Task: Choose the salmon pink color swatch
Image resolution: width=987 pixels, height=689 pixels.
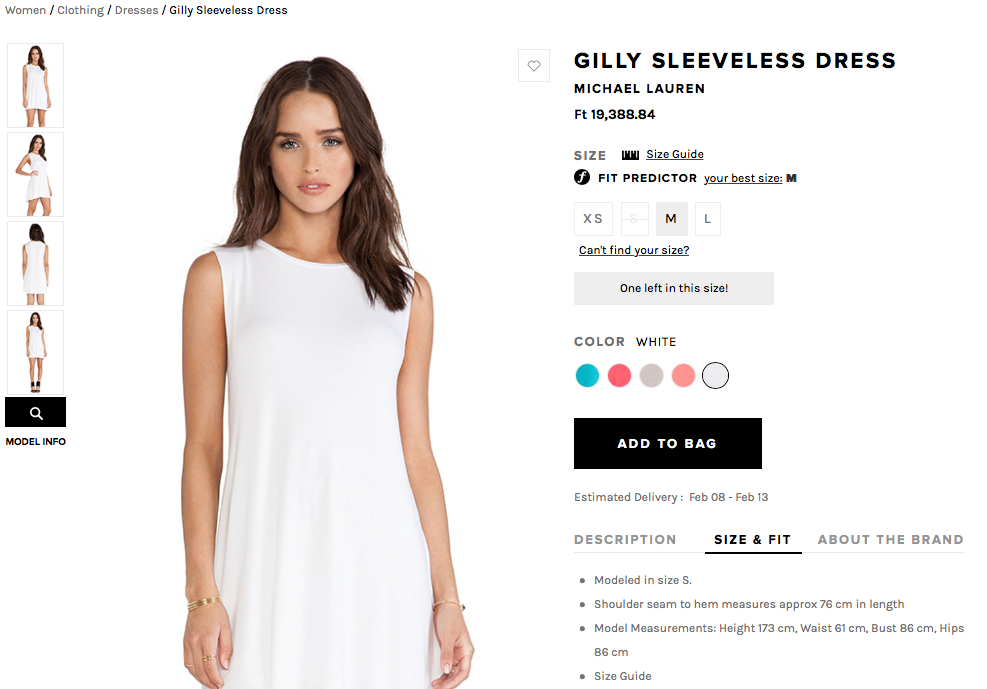Action: 683,376
